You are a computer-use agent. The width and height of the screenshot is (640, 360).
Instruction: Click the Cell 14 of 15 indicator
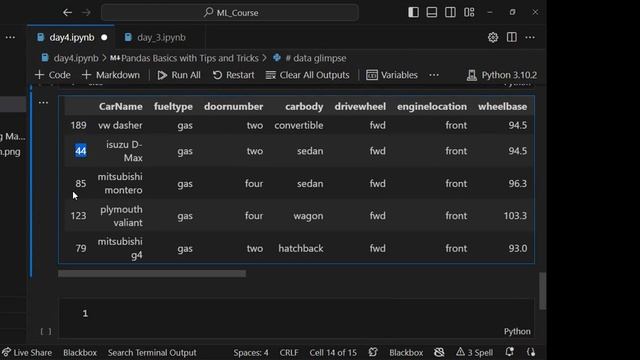click(333, 352)
